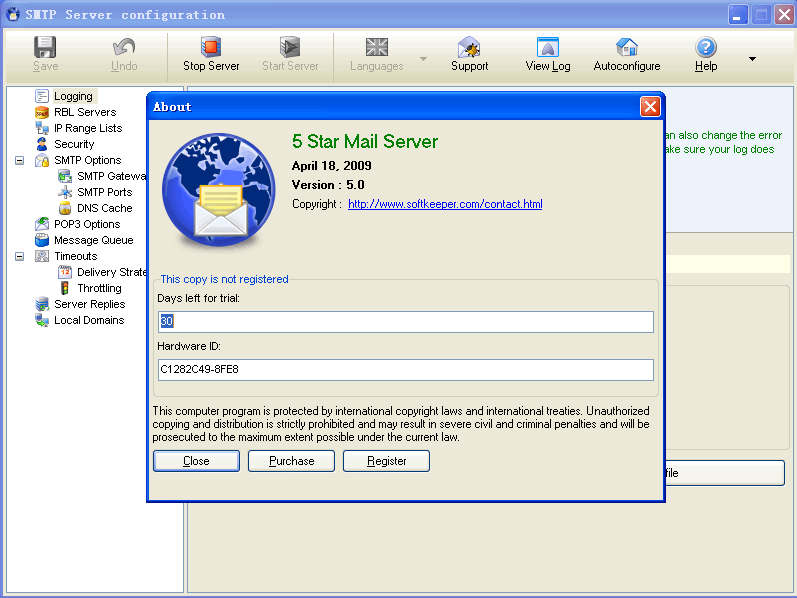Image resolution: width=797 pixels, height=598 pixels.
Task: Click the Days left for trial field
Action: (406, 322)
